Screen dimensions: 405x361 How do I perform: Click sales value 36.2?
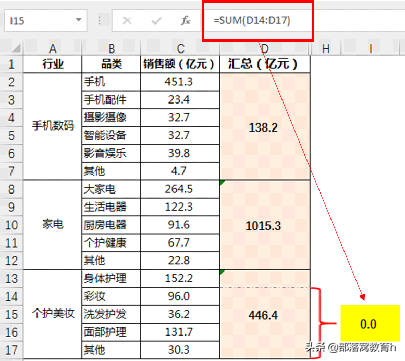coord(180,314)
